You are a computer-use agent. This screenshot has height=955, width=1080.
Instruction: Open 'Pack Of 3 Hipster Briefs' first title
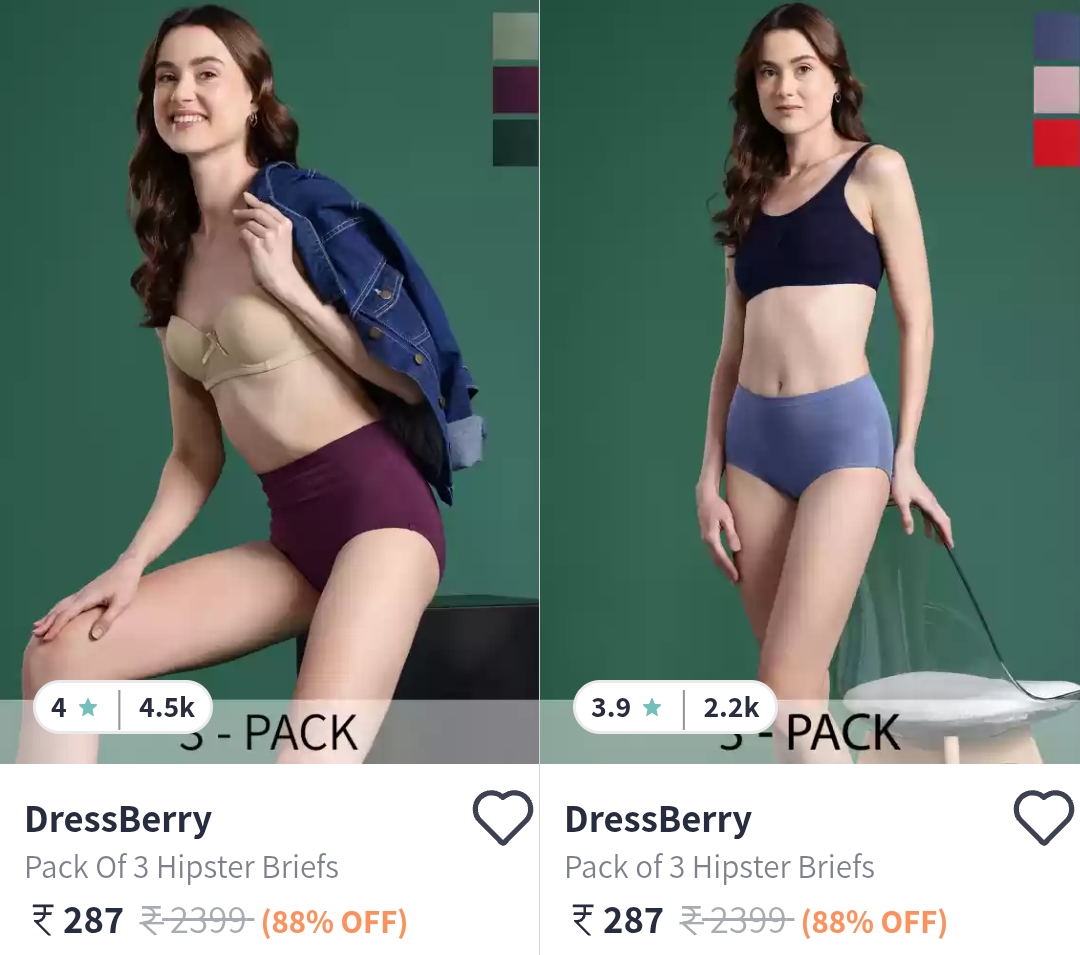(182, 868)
